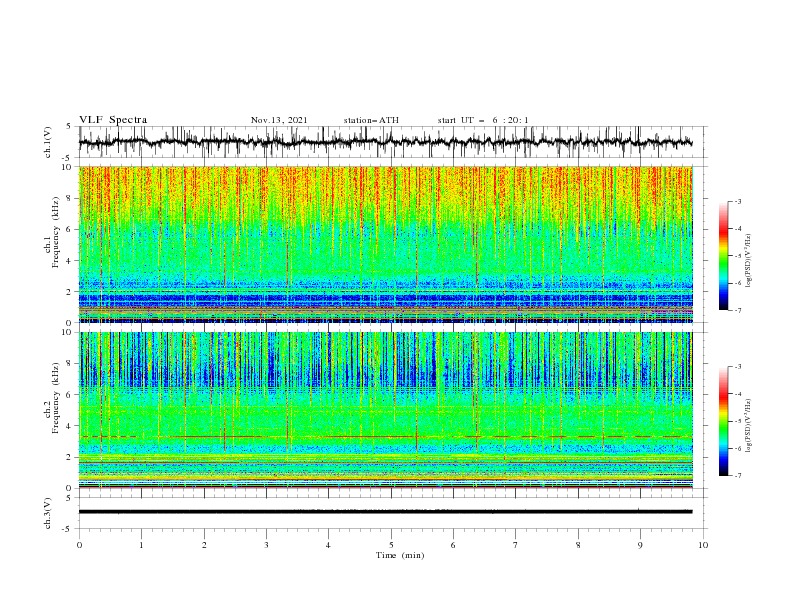This screenshot has width=792, height=612.
Task: Click the "10" kHz tick on ch.1 frequency axis
Action: click(68, 167)
